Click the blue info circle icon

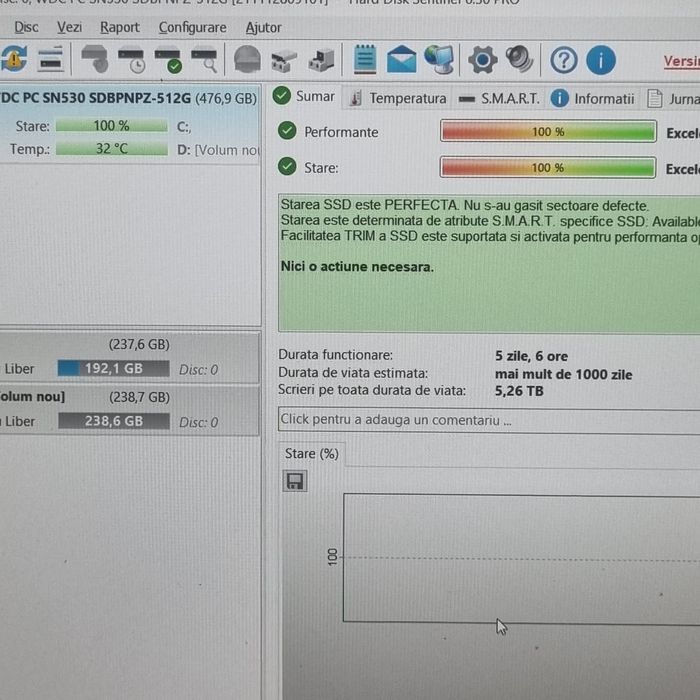(x=600, y=60)
